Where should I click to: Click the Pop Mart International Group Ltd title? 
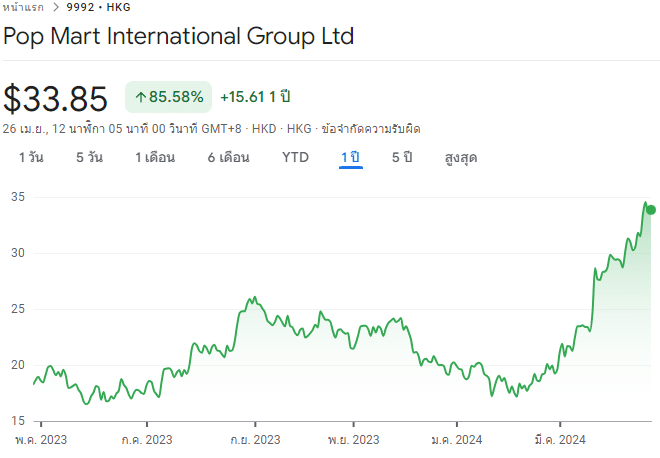coord(178,36)
